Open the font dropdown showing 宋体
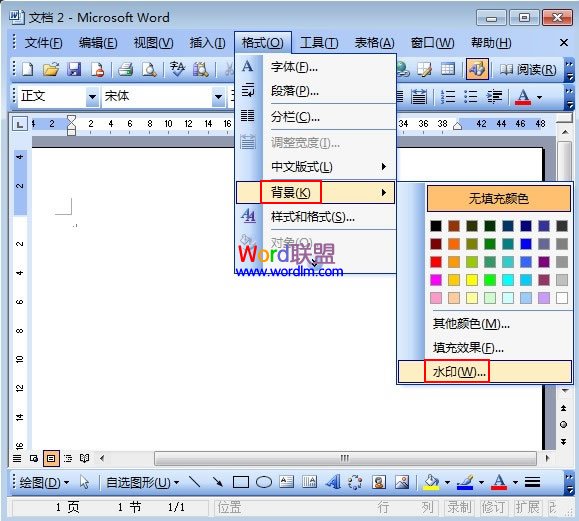The height and width of the screenshot is (521, 579). pos(219,97)
